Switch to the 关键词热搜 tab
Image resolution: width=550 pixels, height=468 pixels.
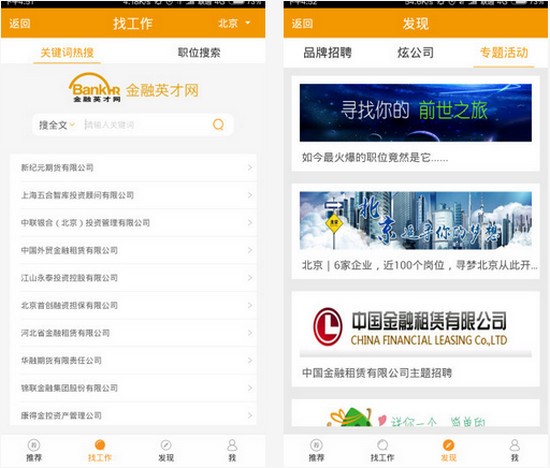pos(67,53)
